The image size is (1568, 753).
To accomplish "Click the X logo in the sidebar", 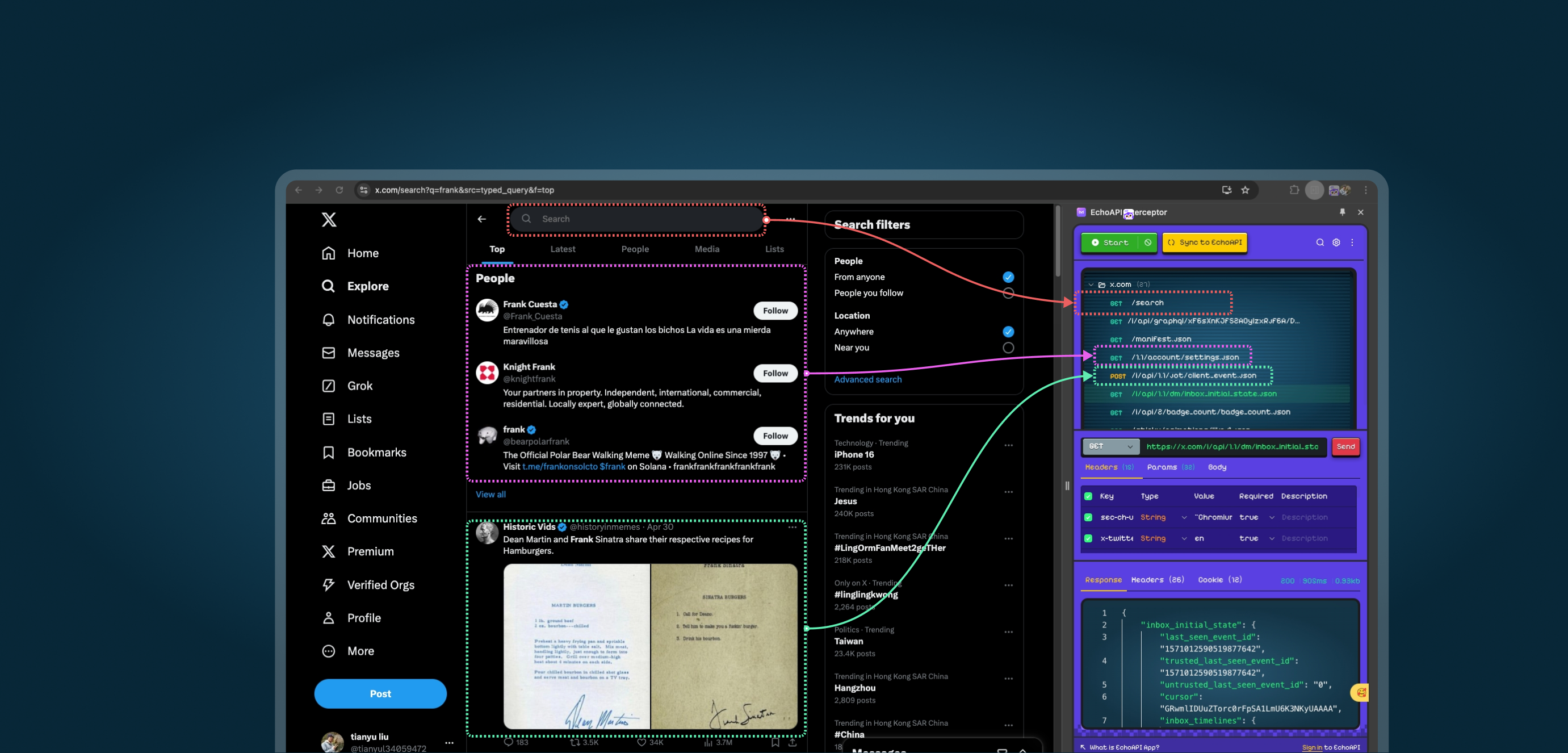I will 329,219.
